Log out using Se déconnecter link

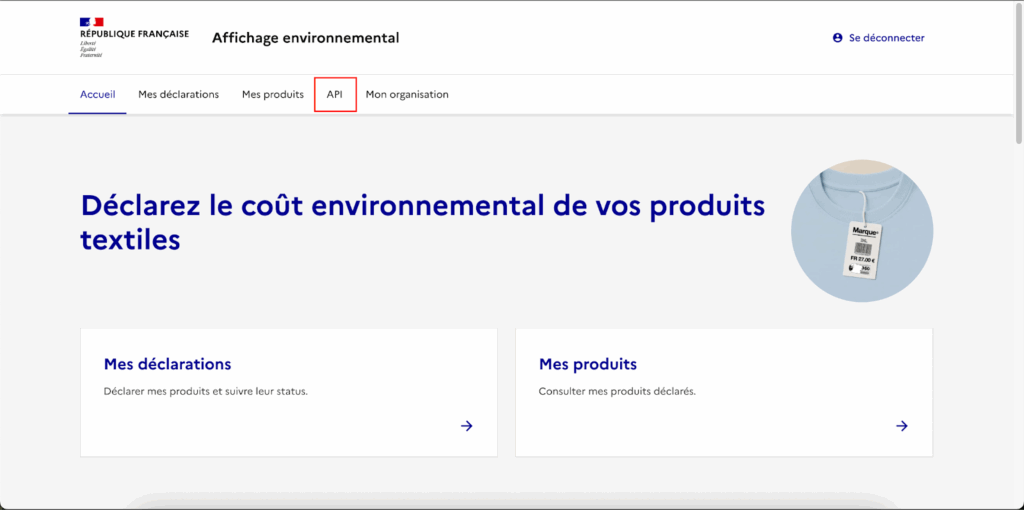(x=886, y=38)
